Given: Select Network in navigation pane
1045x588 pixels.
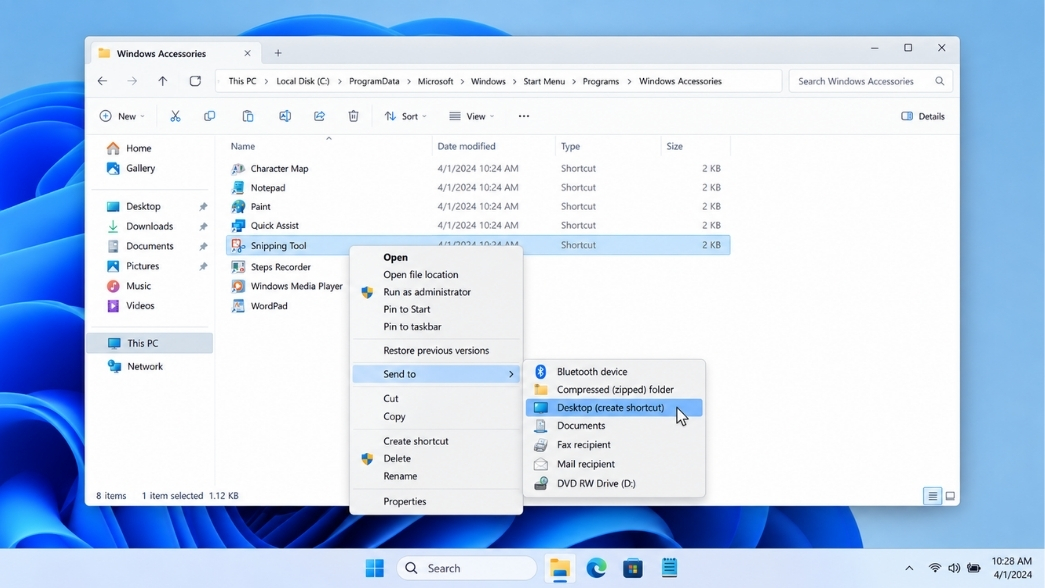Looking at the screenshot, I should [x=145, y=366].
